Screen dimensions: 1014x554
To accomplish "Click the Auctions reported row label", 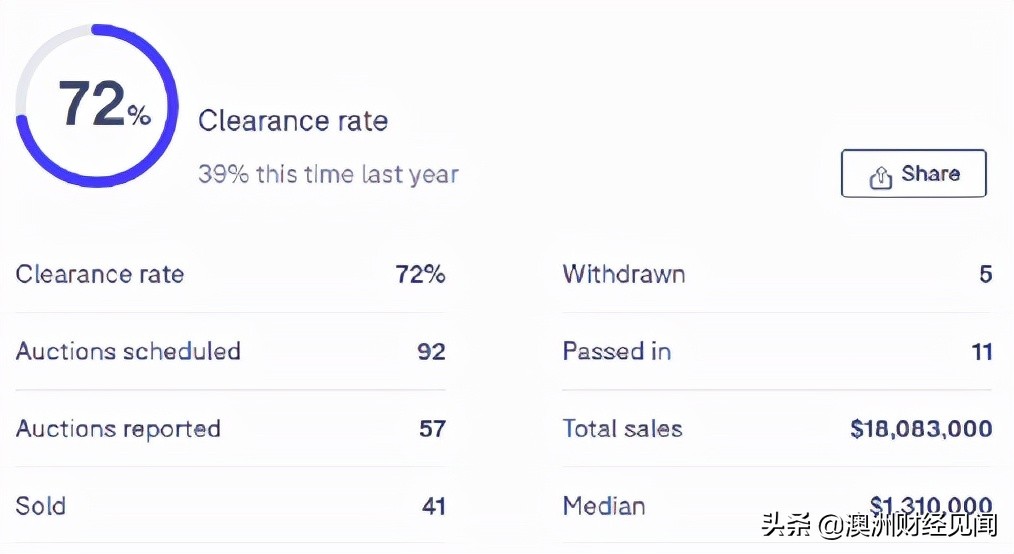I will pyautogui.click(x=118, y=429).
